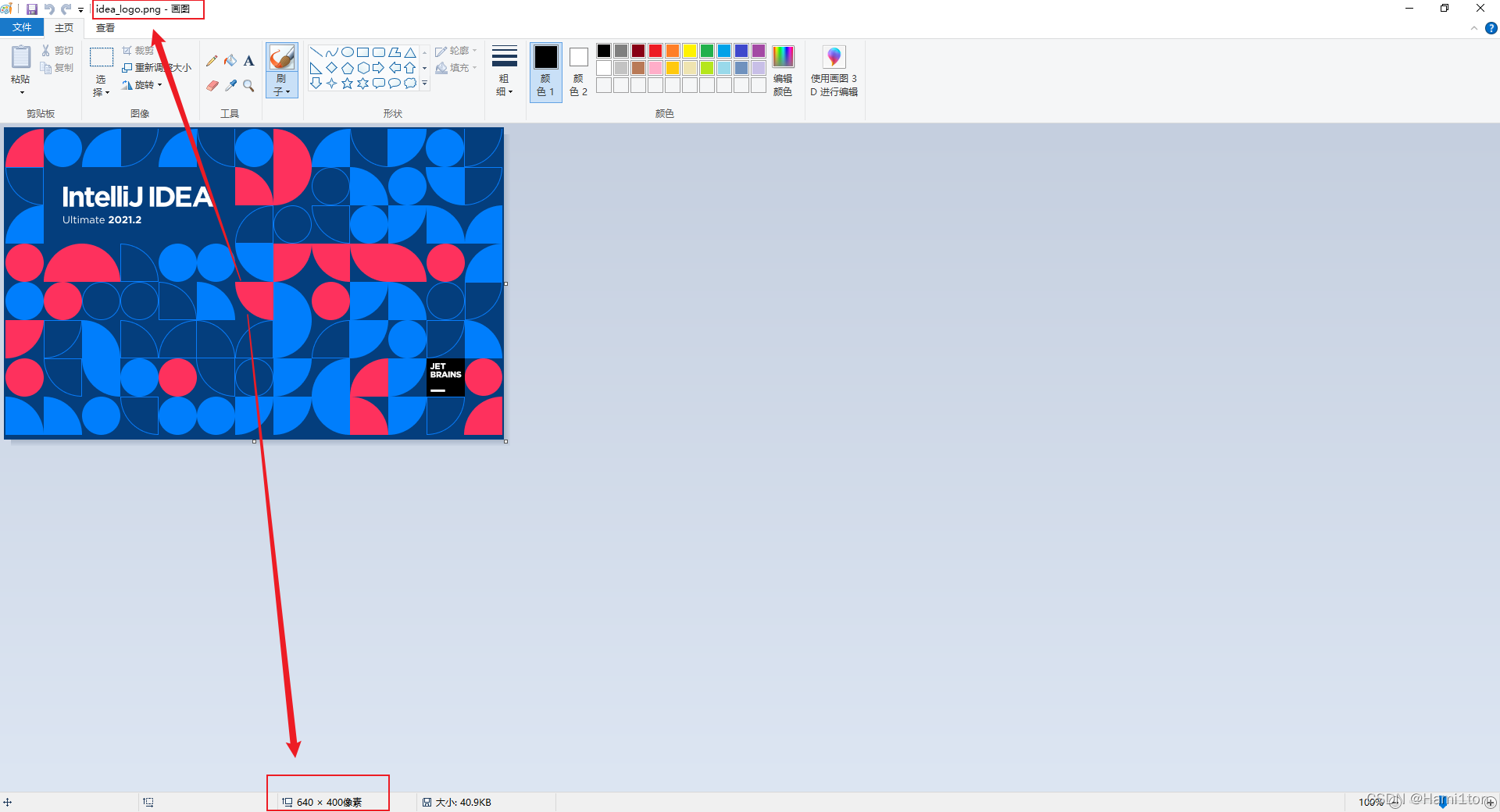The height and width of the screenshot is (812, 1500).
Task: Pick the Oval shape
Action: (x=347, y=52)
